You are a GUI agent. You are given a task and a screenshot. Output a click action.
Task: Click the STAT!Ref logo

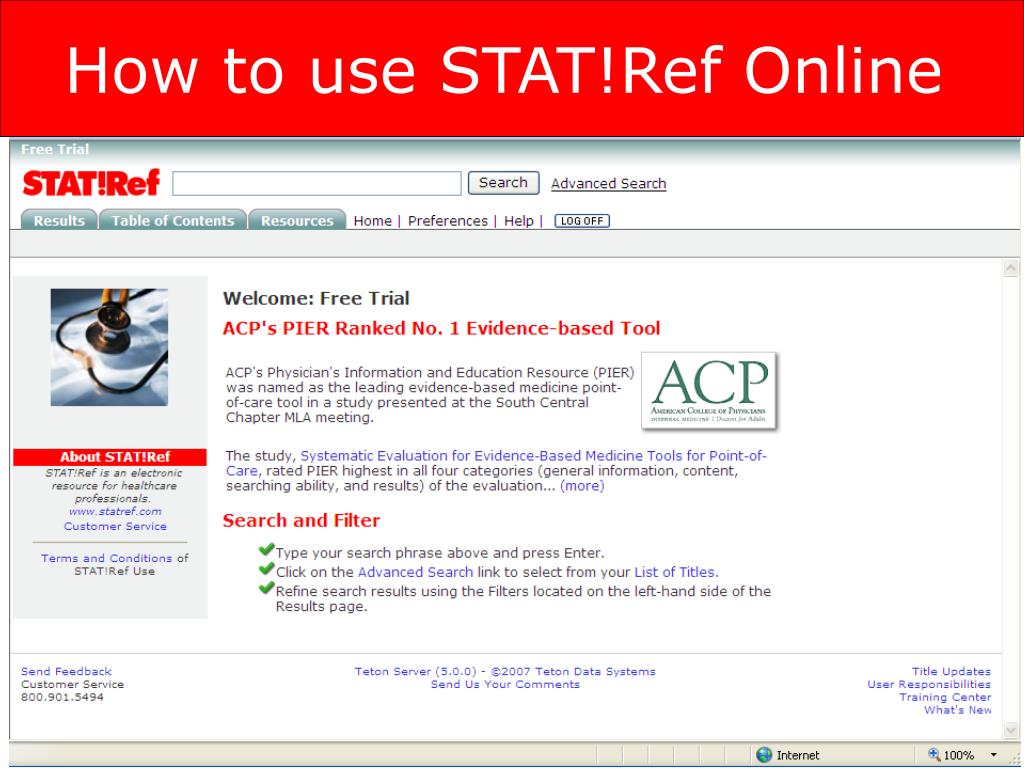tap(91, 183)
